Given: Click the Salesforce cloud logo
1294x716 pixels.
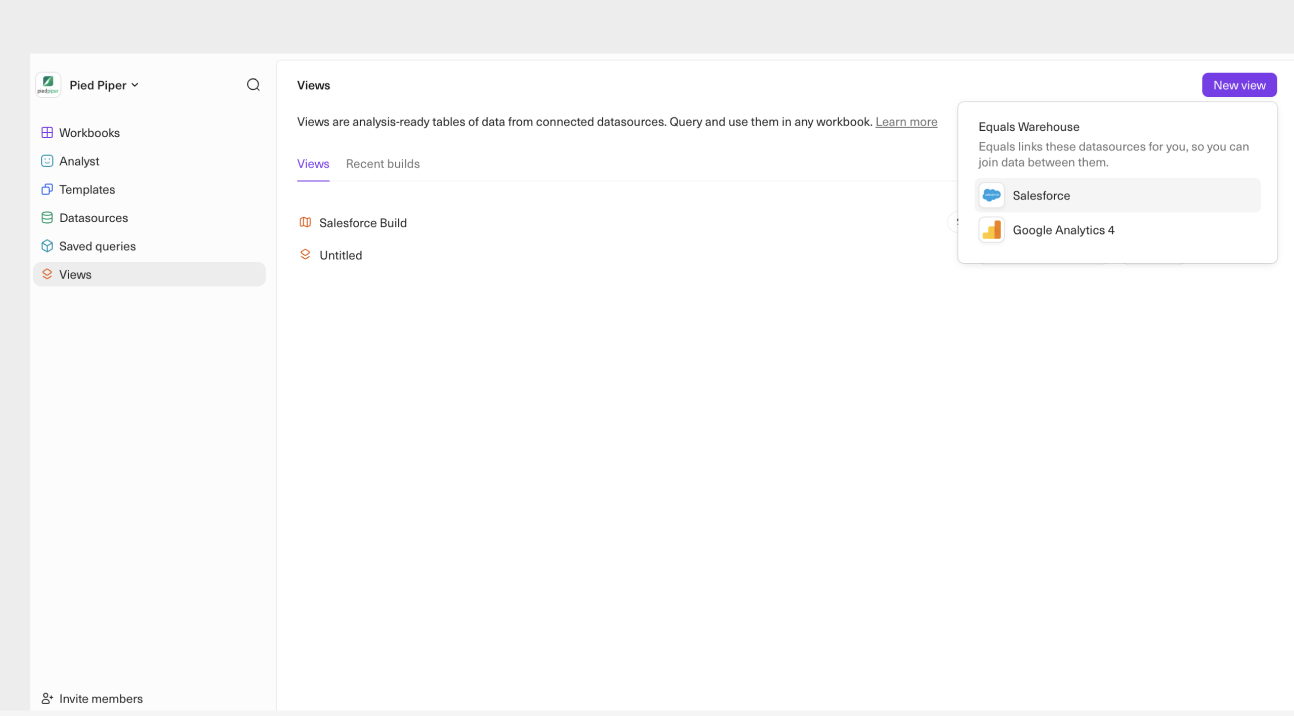Looking at the screenshot, I should point(991,196).
